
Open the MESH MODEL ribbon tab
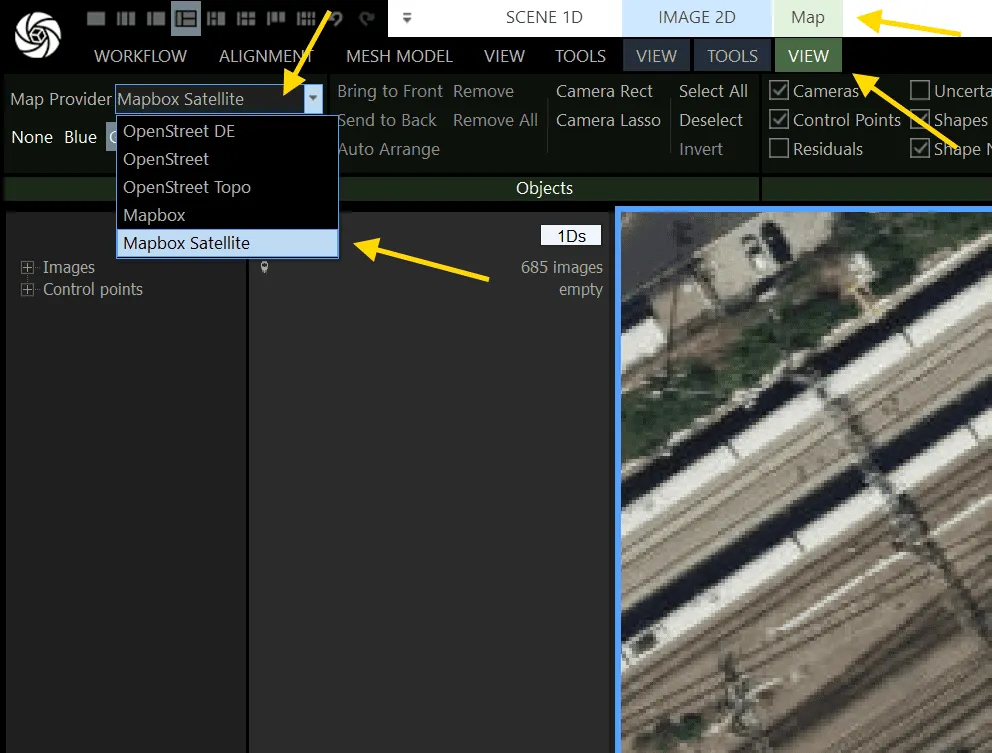point(399,56)
